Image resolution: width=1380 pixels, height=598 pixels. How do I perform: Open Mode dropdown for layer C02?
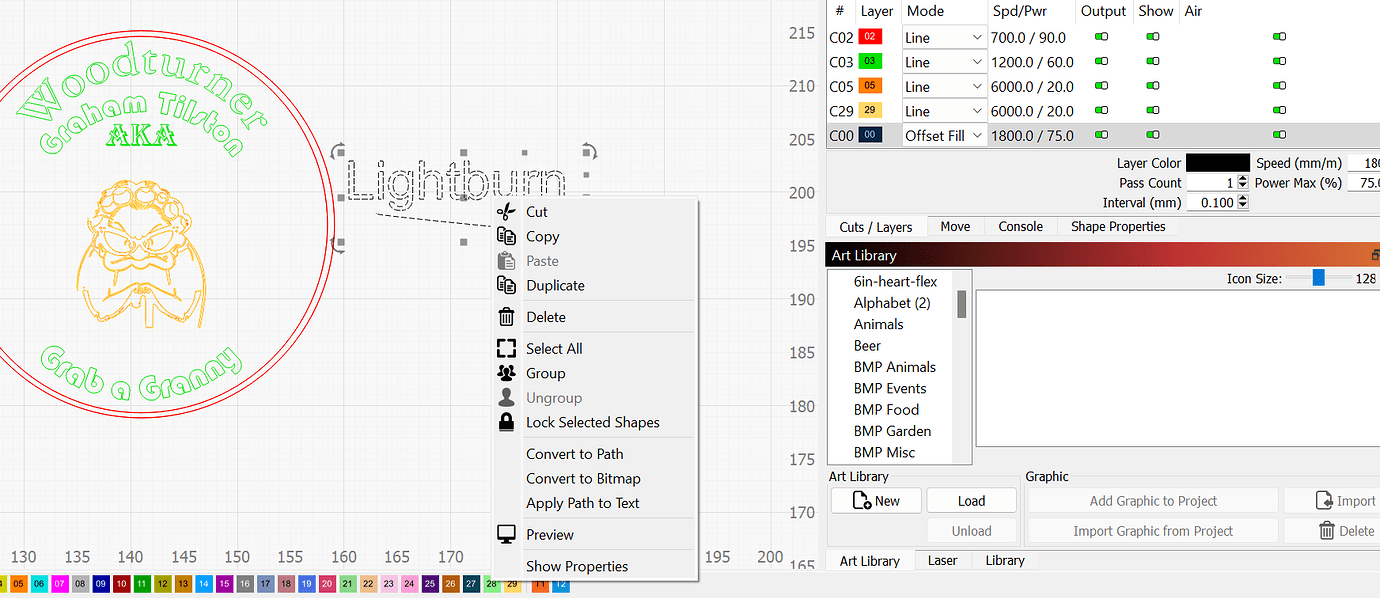click(x=944, y=38)
